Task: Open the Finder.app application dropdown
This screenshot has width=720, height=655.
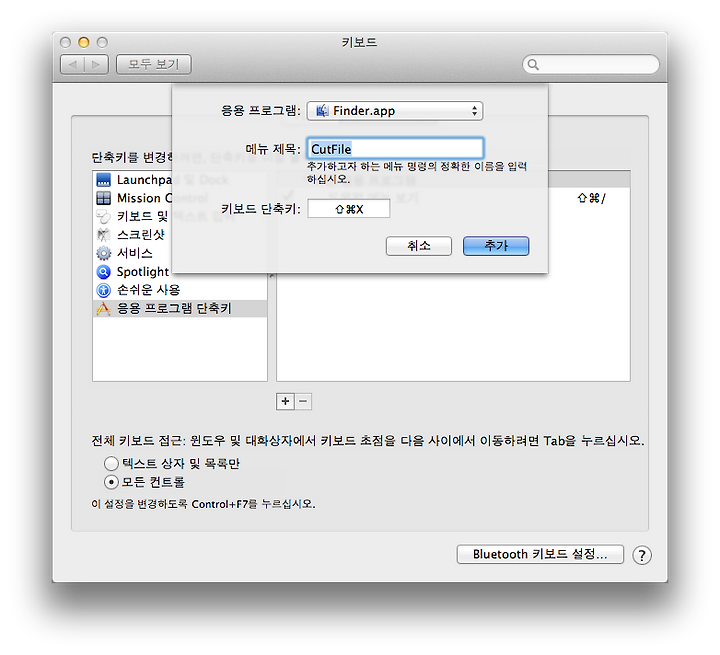Action: click(395, 111)
